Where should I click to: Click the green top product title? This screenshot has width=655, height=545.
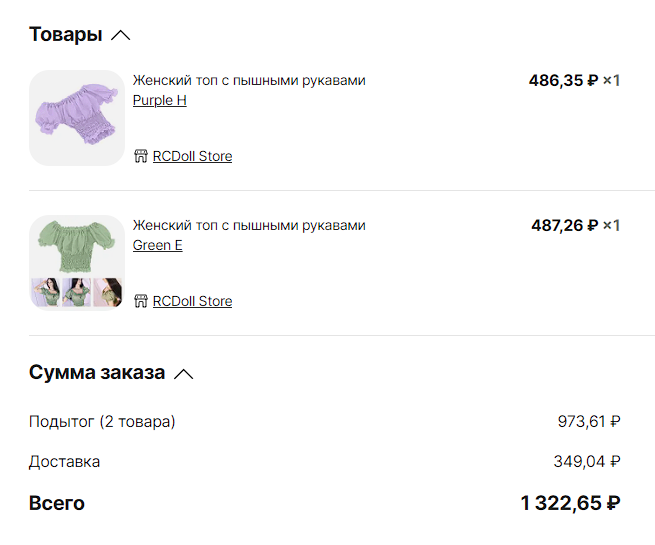pyautogui.click(x=249, y=225)
